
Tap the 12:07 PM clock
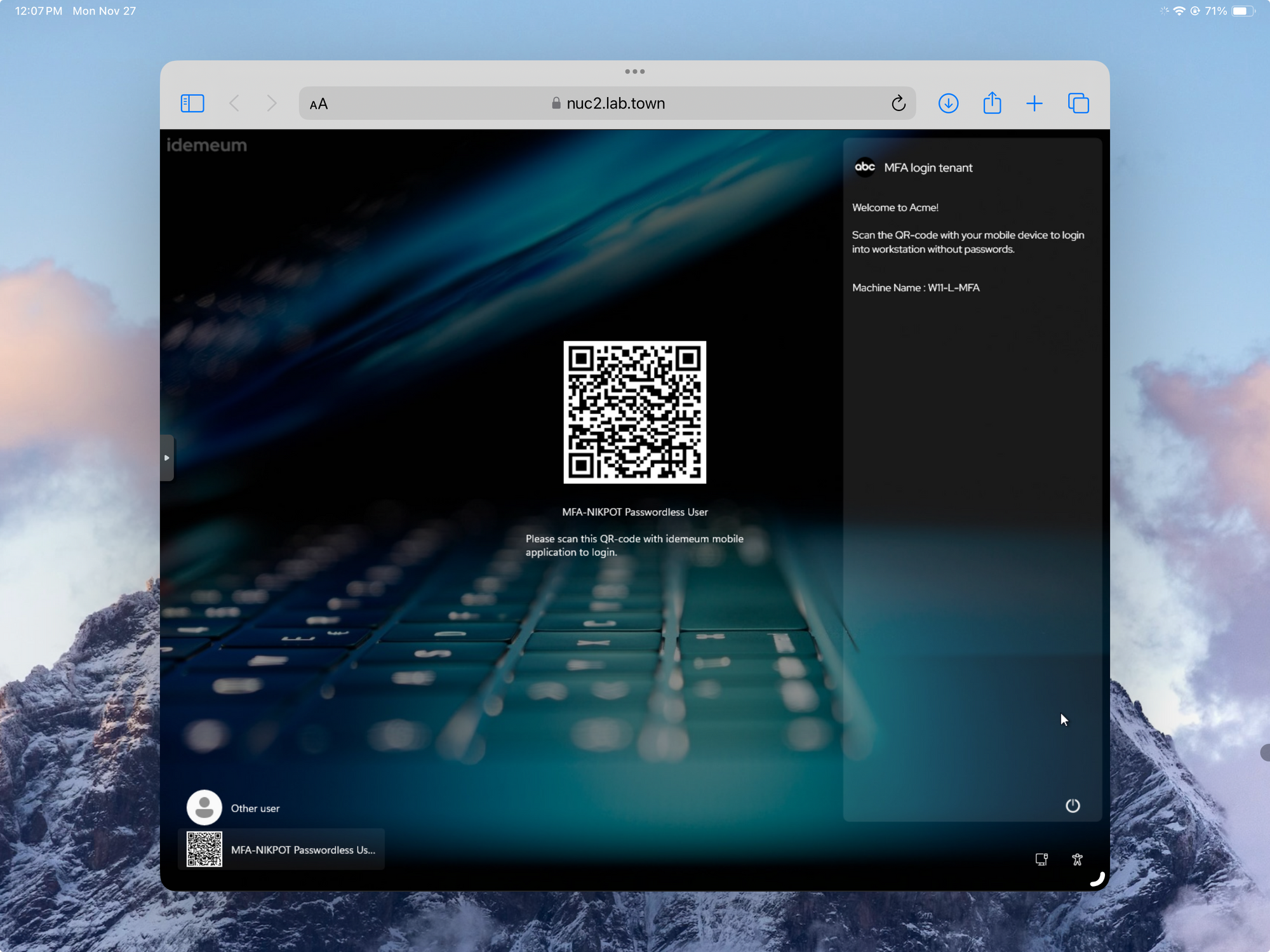click(x=39, y=11)
